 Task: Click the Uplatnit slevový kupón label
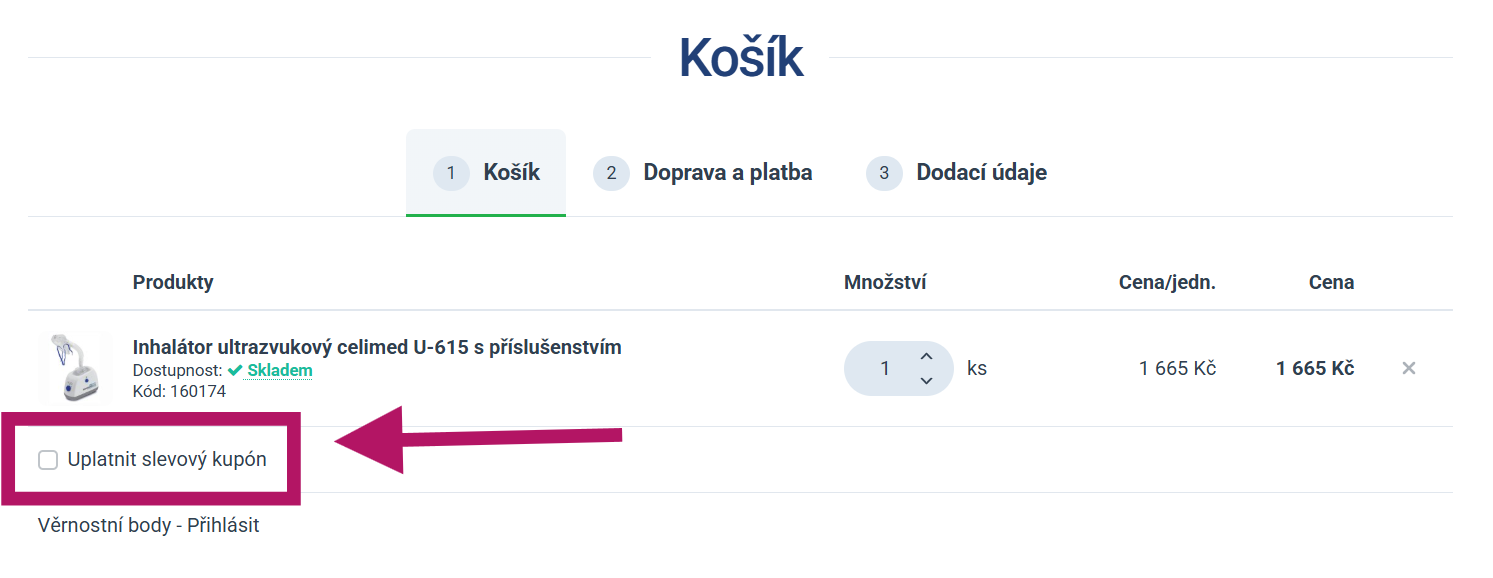tap(167, 460)
